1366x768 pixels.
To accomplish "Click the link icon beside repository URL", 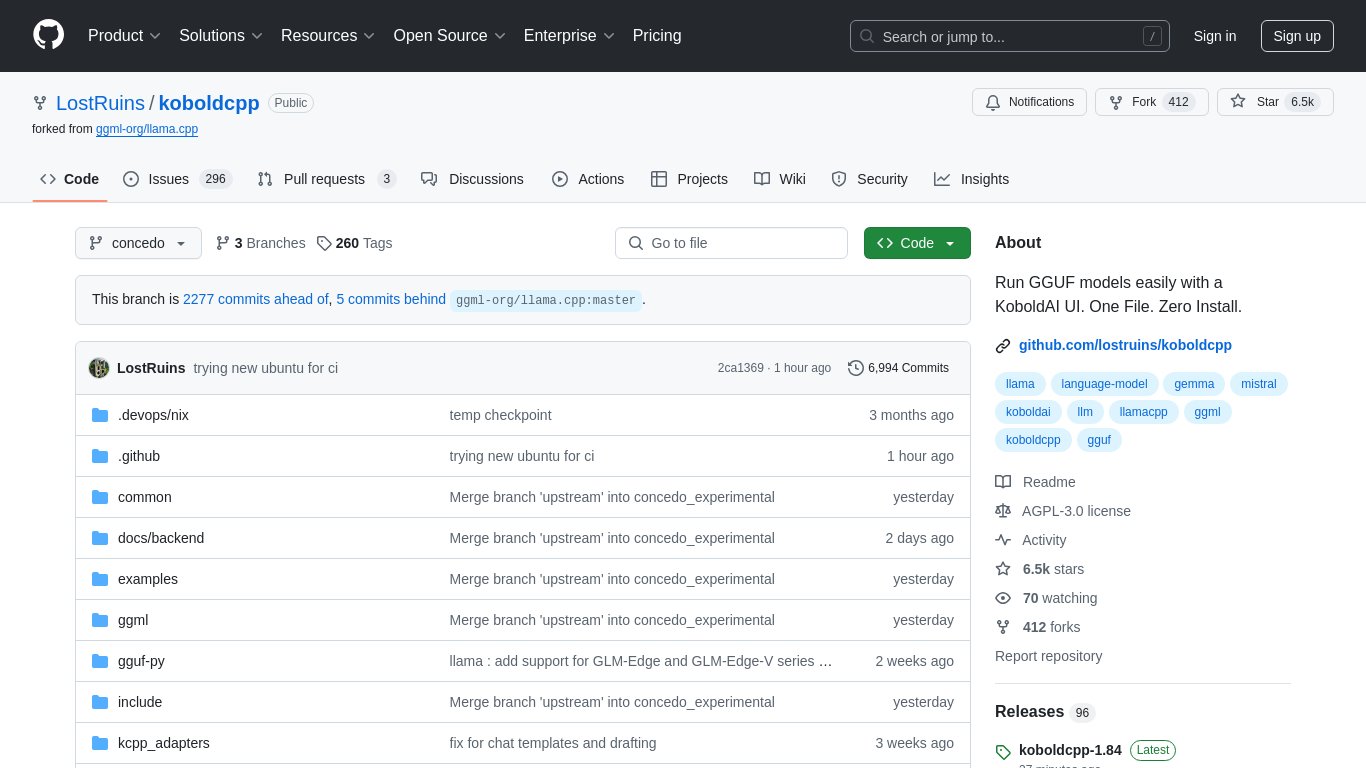I will pos(1003,346).
